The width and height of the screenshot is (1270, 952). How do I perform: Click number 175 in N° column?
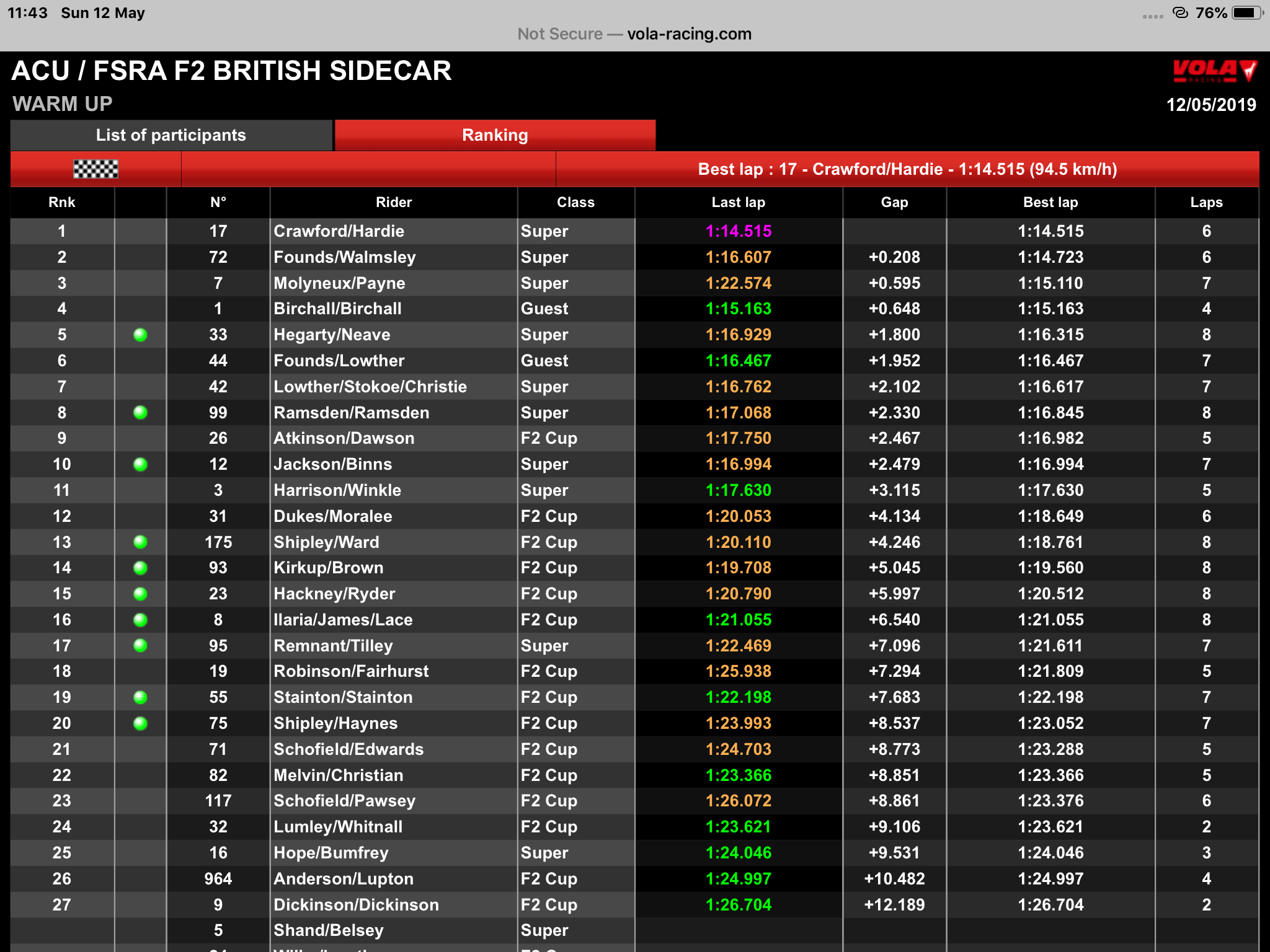tap(218, 542)
